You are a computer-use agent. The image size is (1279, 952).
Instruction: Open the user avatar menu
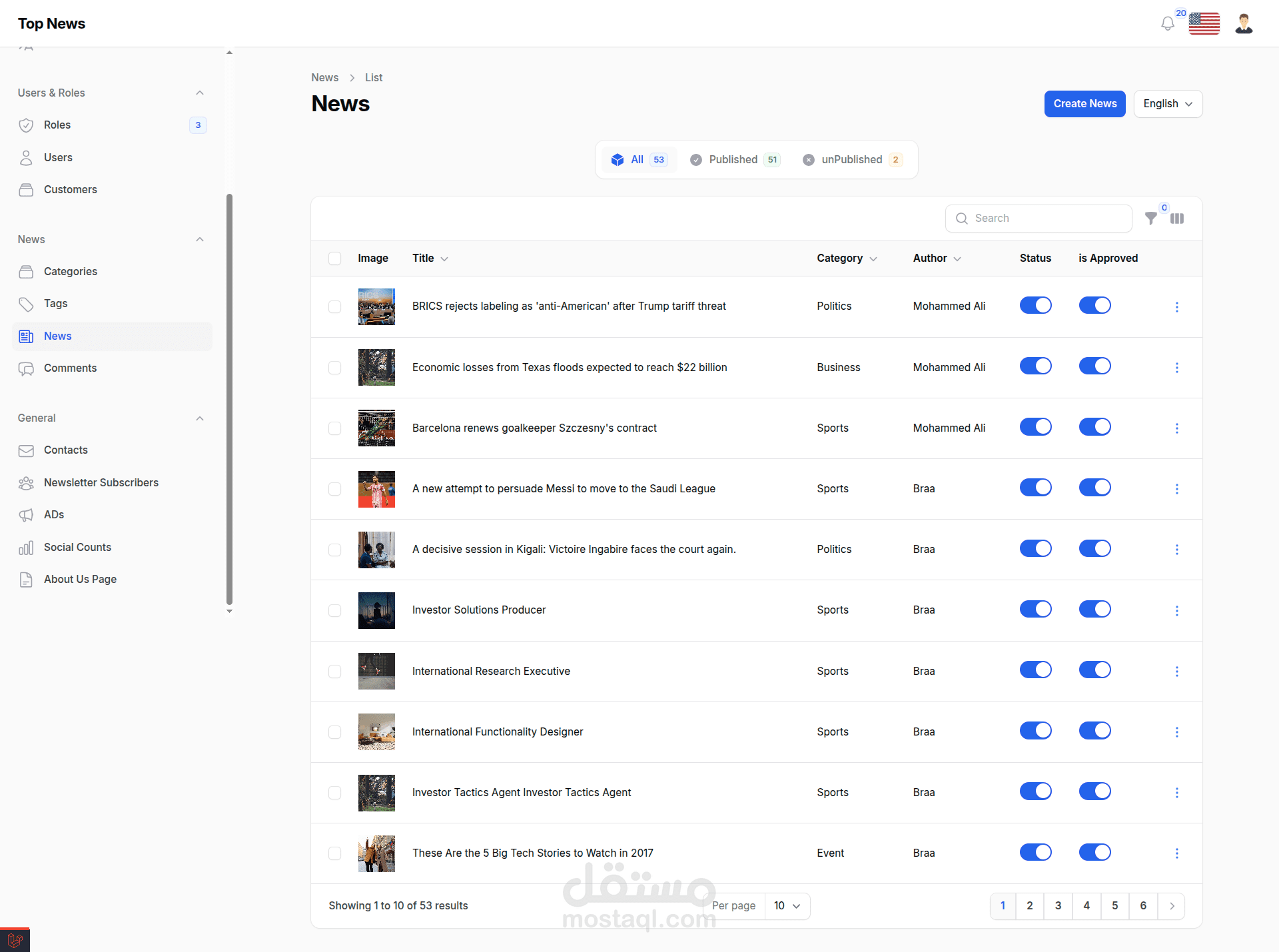(x=1243, y=24)
